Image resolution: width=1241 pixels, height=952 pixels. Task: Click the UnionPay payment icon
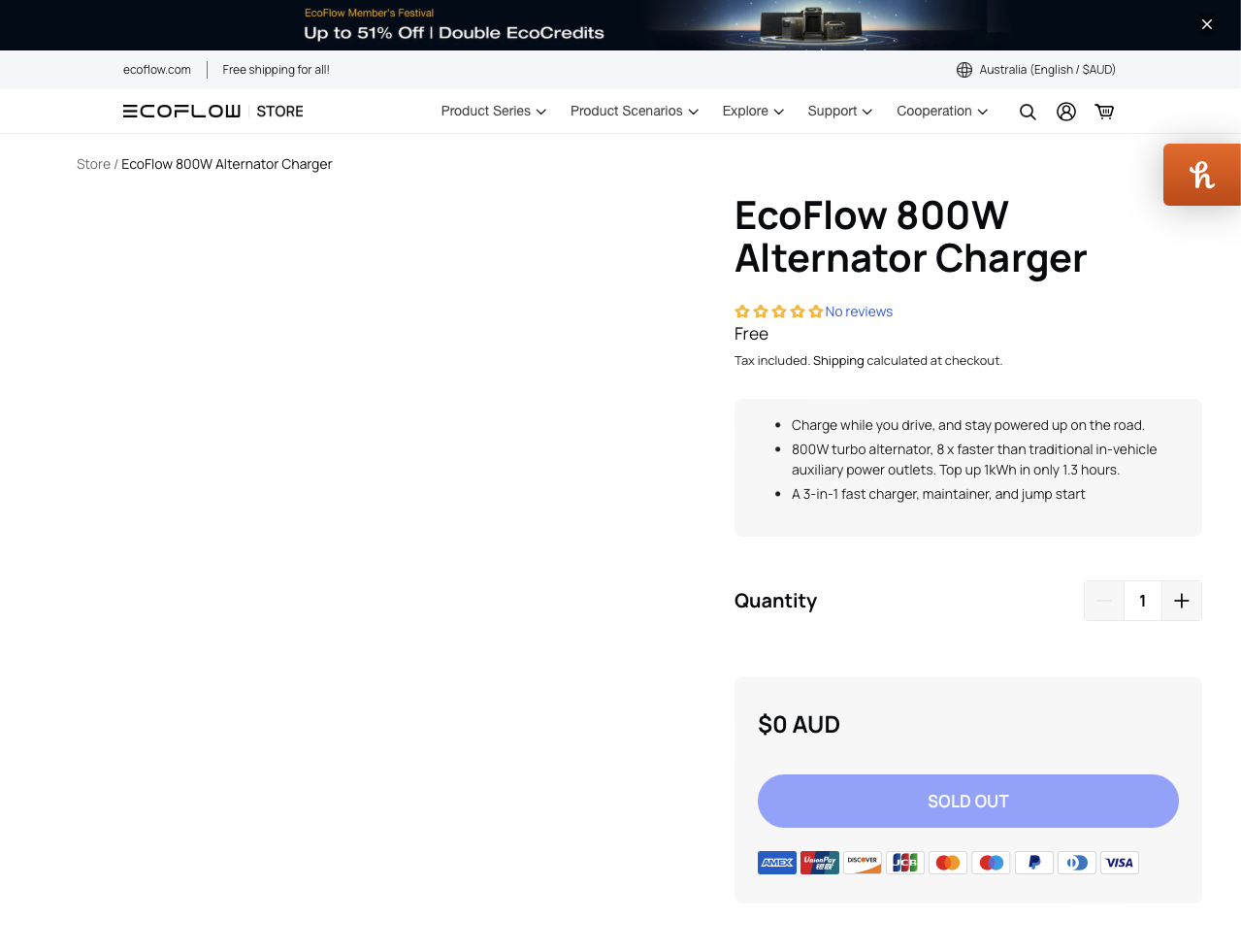(x=820, y=863)
